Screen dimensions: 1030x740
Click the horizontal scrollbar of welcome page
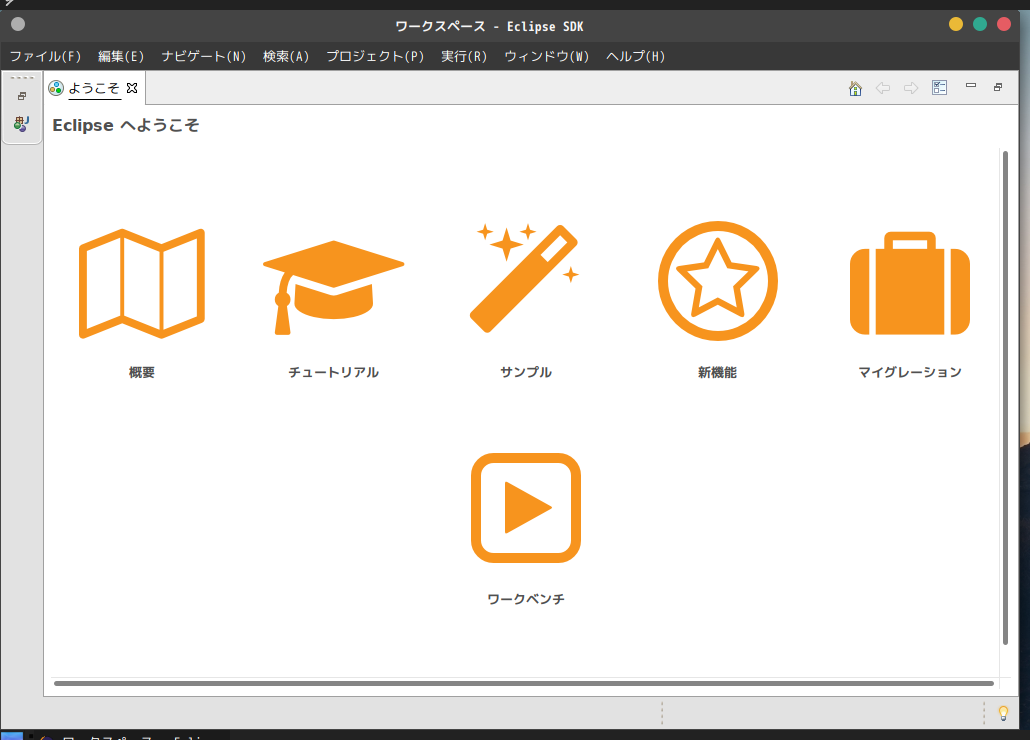click(524, 684)
